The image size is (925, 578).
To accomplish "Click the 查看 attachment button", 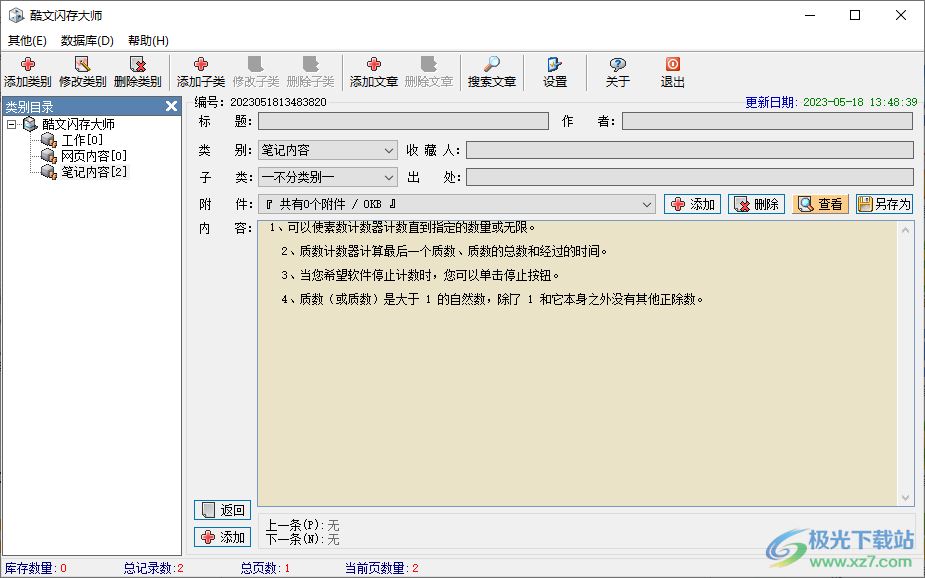I will [821, 204].
